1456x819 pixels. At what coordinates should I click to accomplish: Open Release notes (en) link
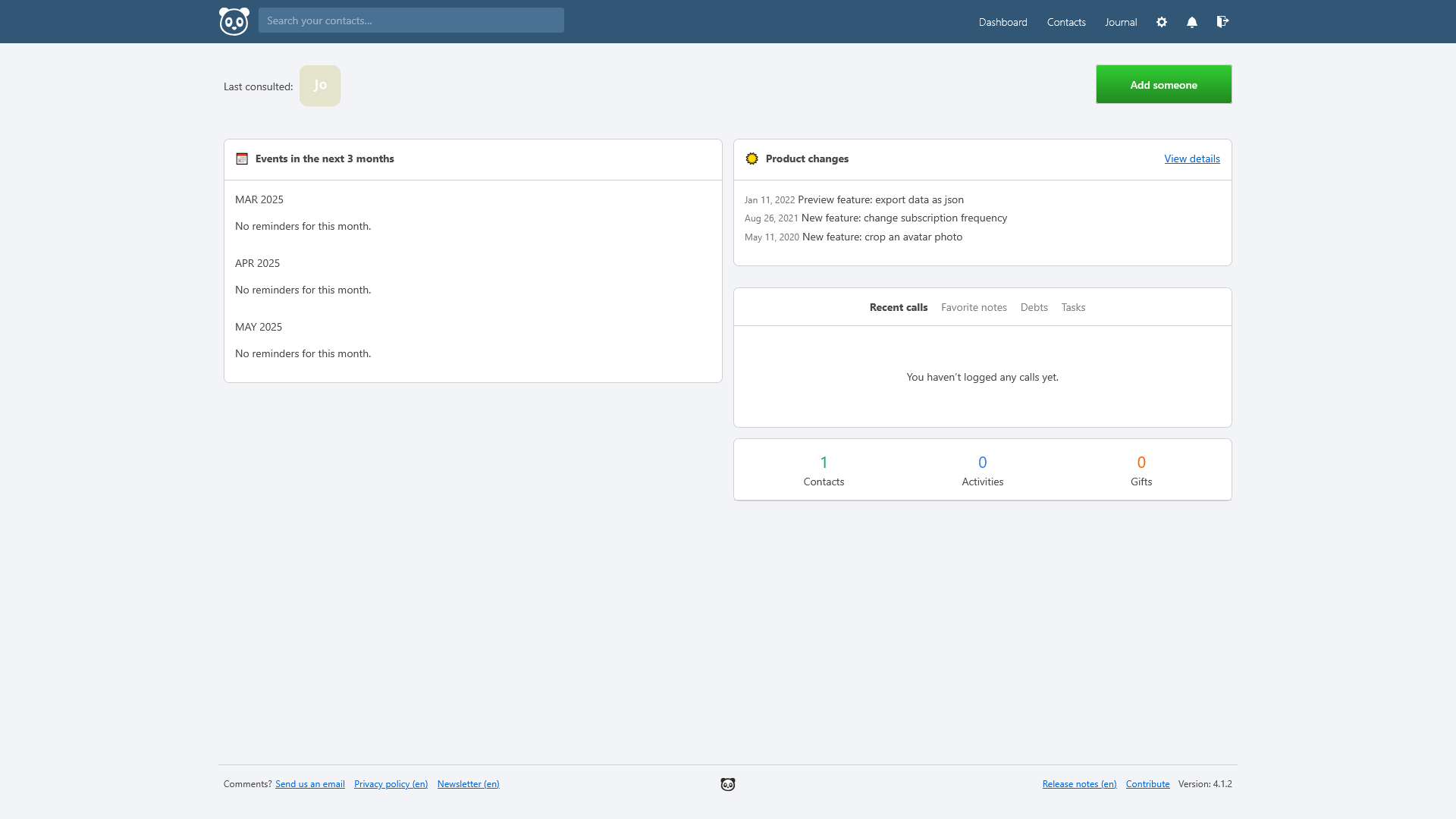1079,784
